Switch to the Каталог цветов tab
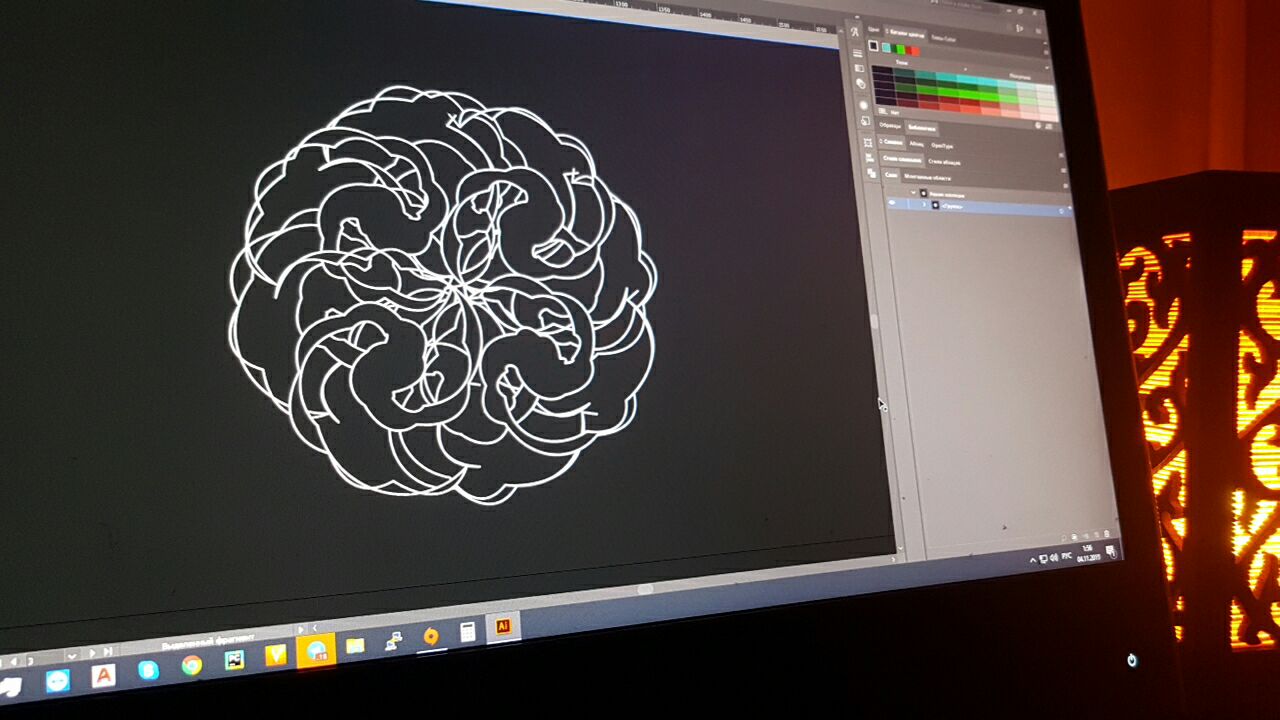 pos(904,33)
